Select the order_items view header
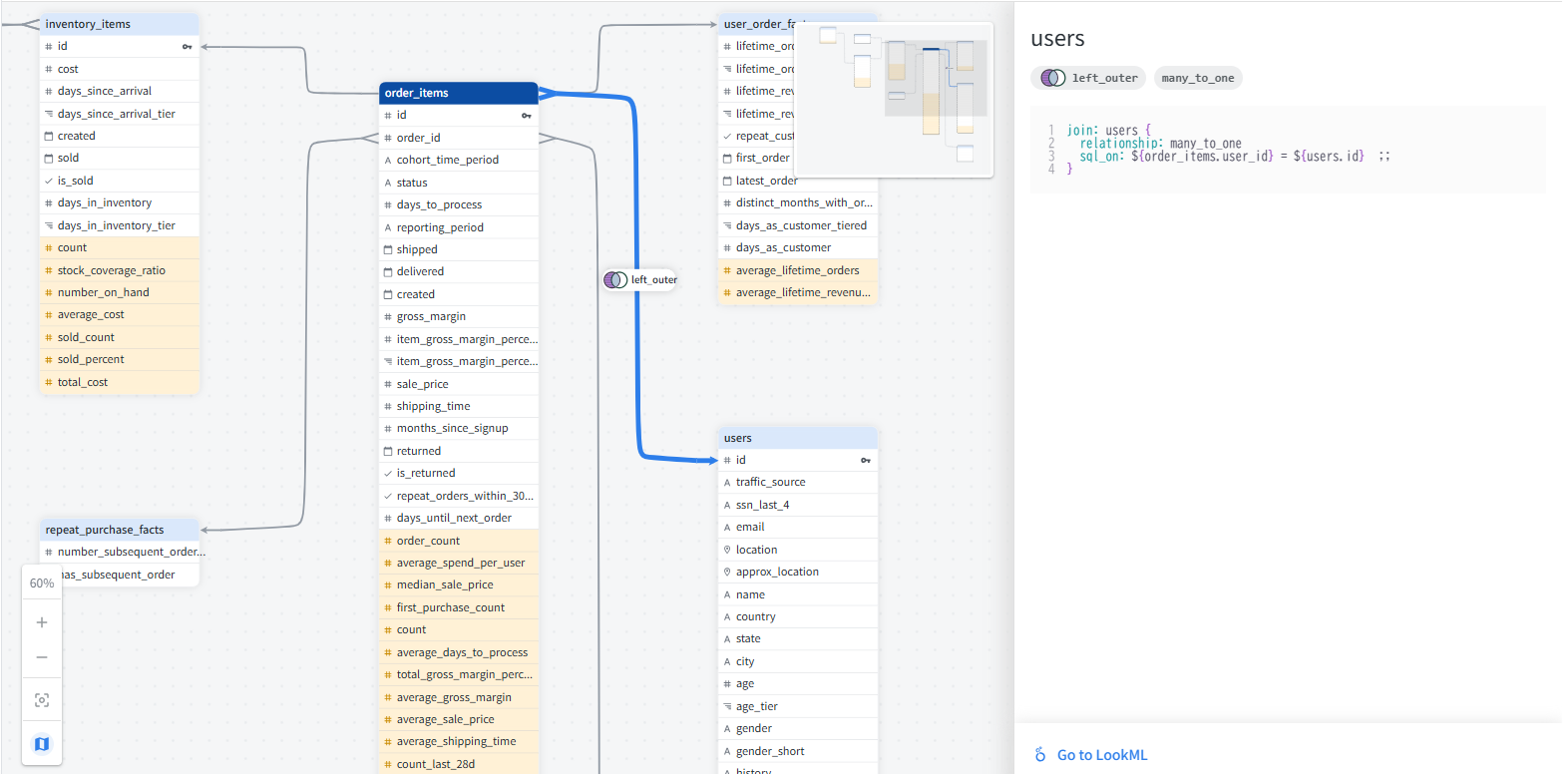This screenshot has width=1568, height=774. pos(458,93)
